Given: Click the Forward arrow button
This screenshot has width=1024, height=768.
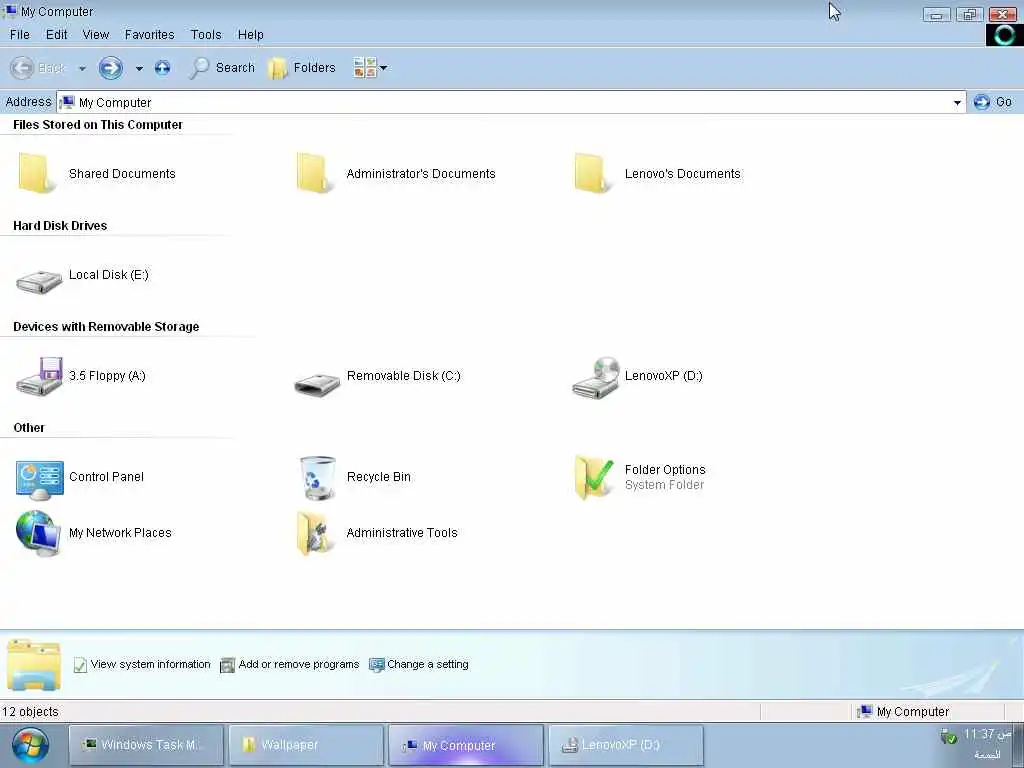Looking at the screenshot, I should coord(110,68).
